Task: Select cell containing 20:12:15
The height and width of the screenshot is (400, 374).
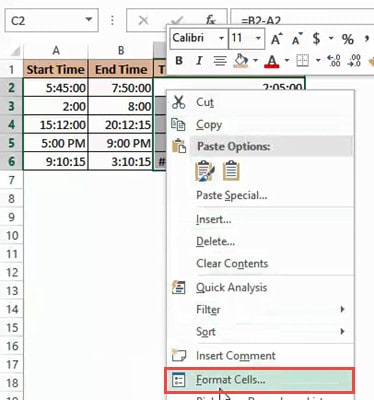Action: pyautogui.click(x=121, y=125)
